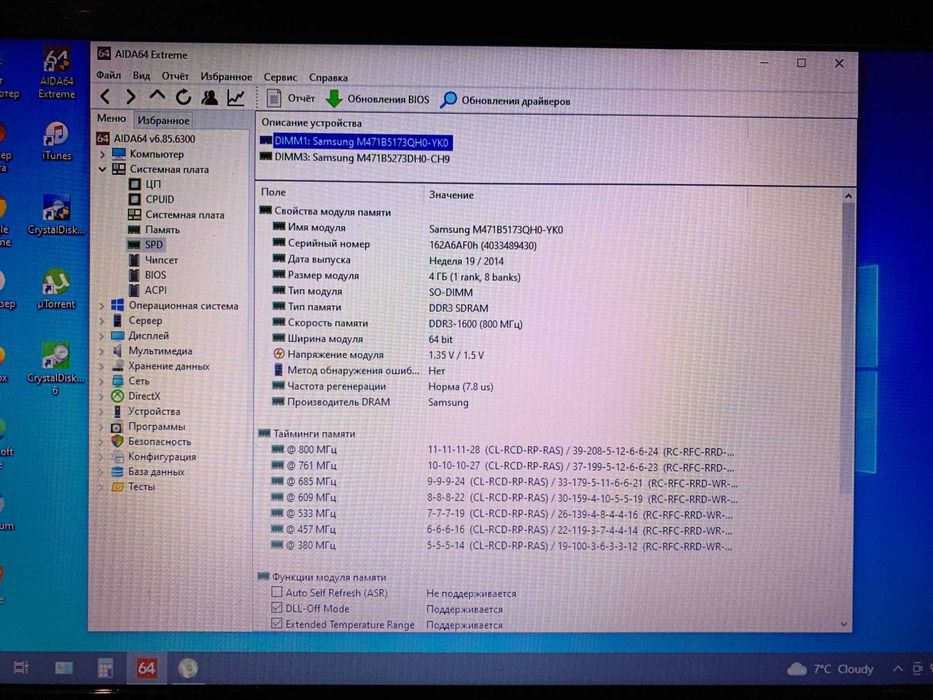The width and height of the screenshot is (933, 700).
Task: Click scrollbar down arrow in details pane
Action: pyautogui.click(x=844, y=624)
